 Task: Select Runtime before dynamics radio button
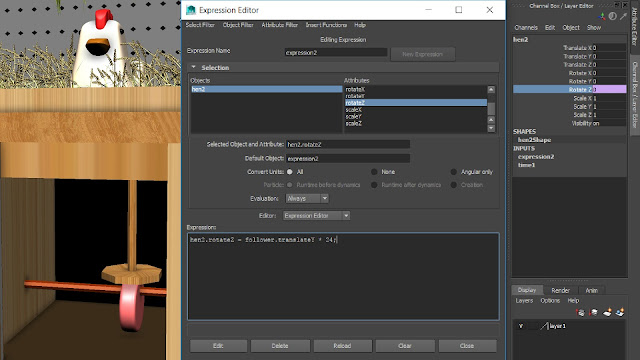(290, 185)
